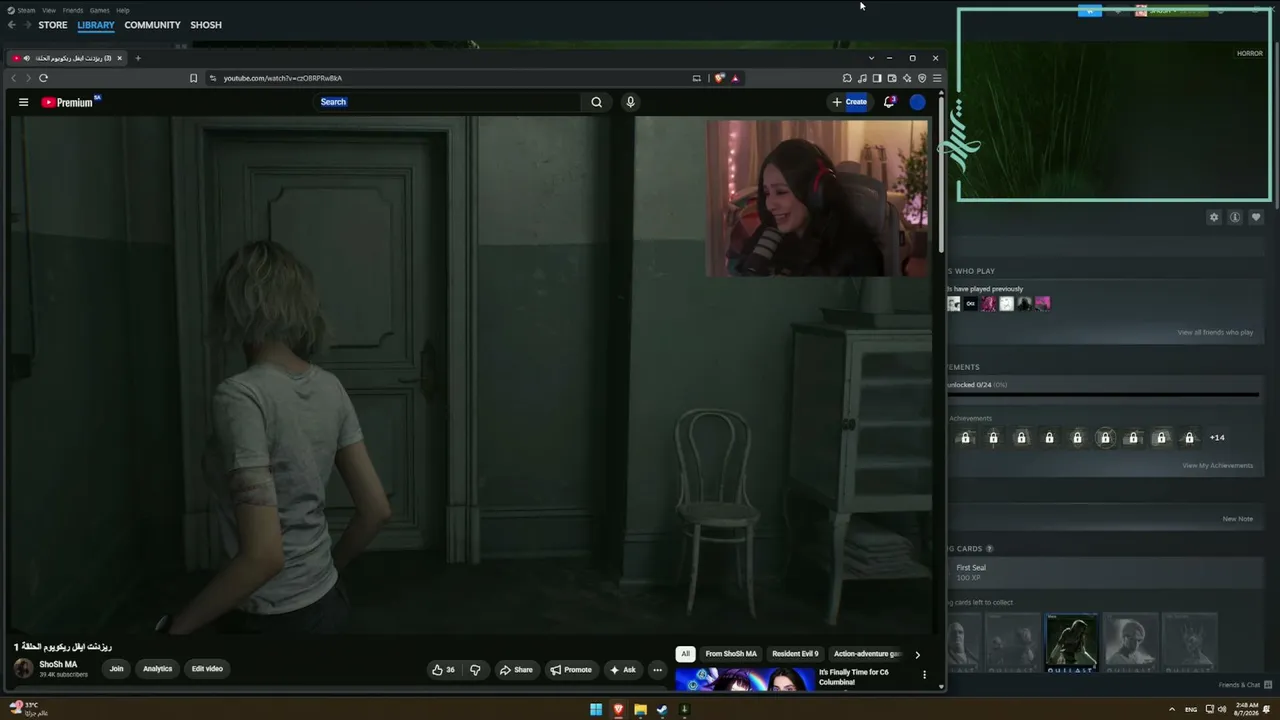Open Steam game settings gear icon
Viewport: 1280px width, 720px height.
1214,217
